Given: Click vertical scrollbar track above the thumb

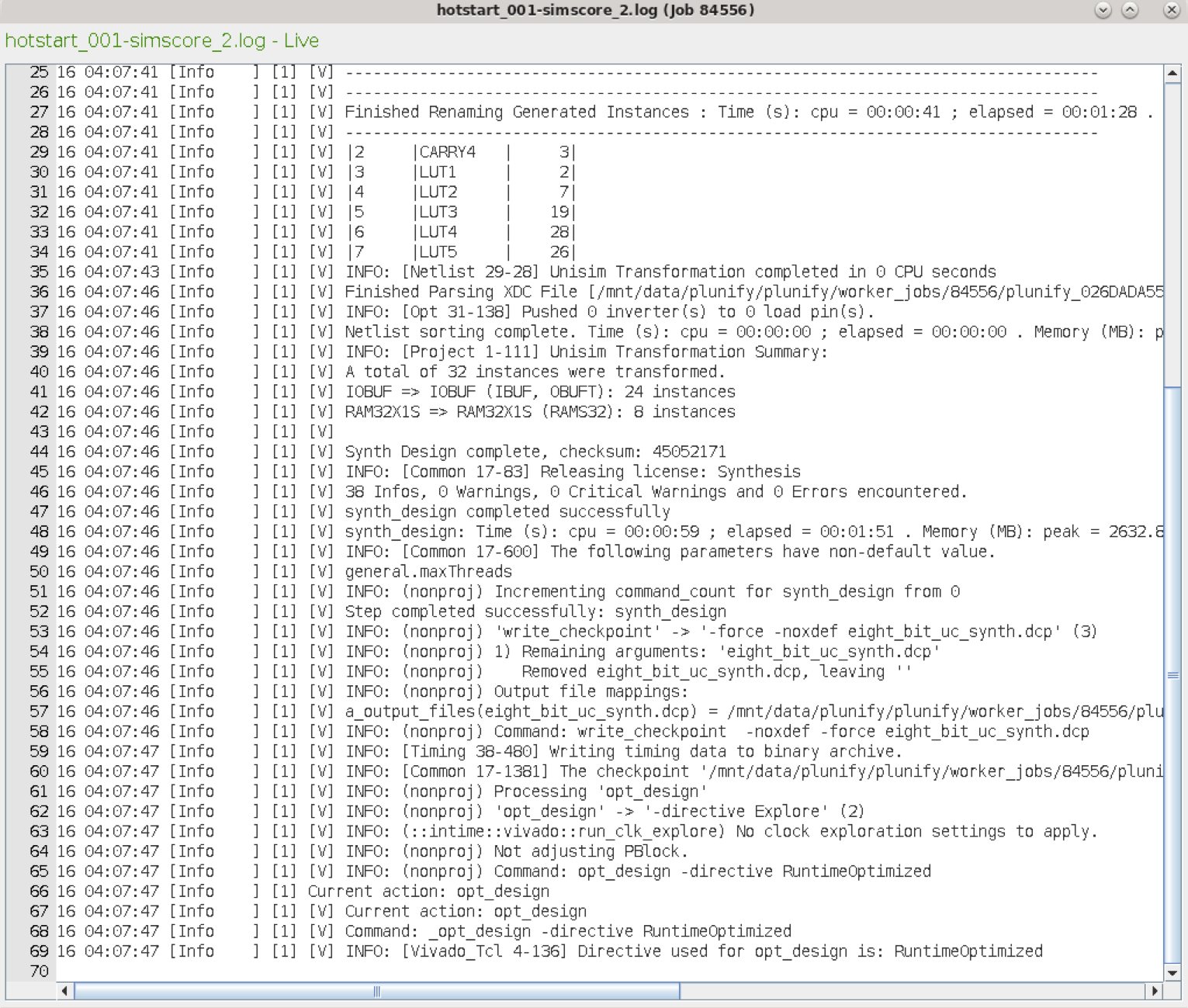Looking at the screenshot, I should pyautogui.click(x=1172, y=234).
